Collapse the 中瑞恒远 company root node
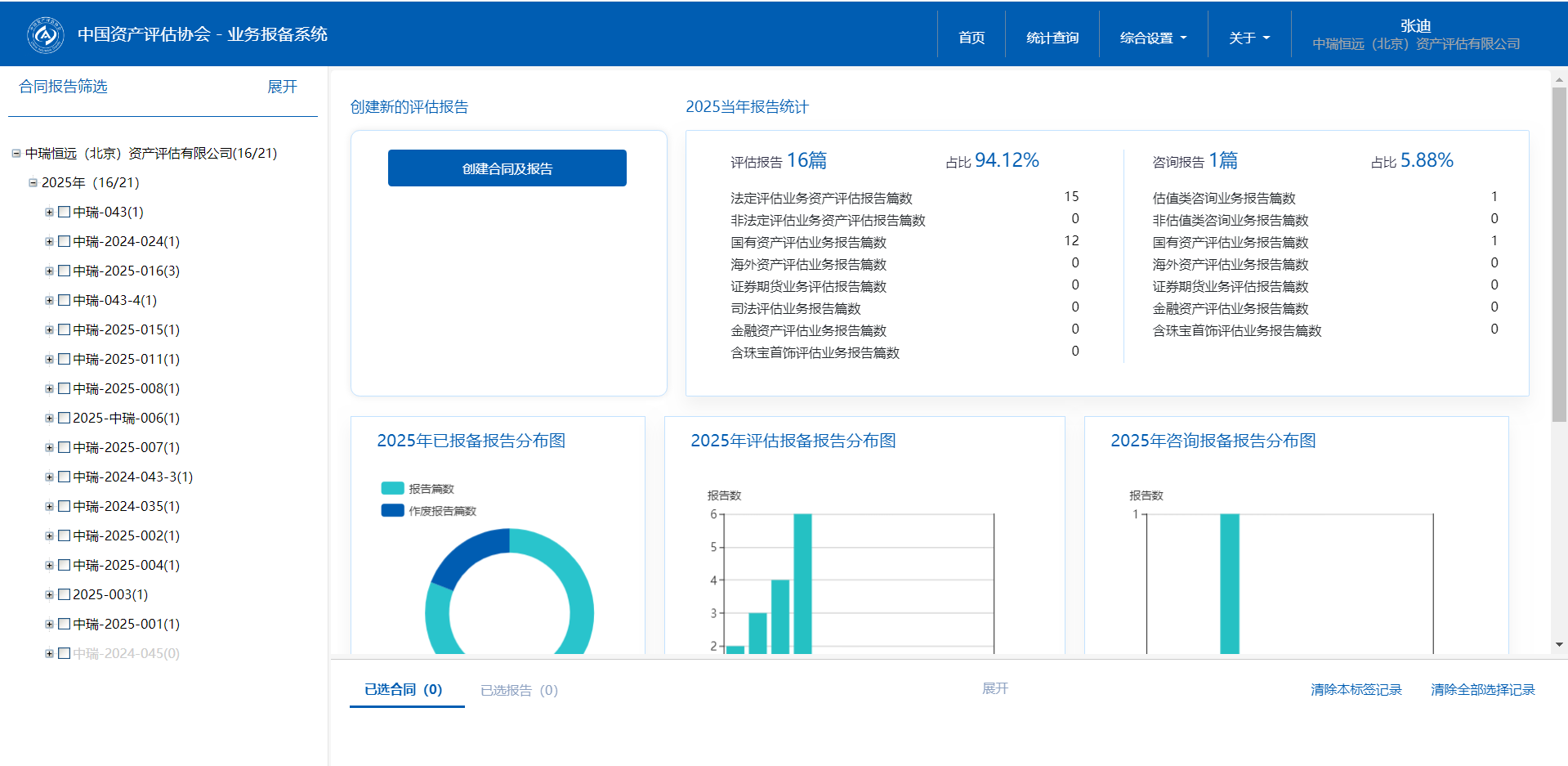The height and width of the screenshot is (766, 1568). (x=16, y=153)
